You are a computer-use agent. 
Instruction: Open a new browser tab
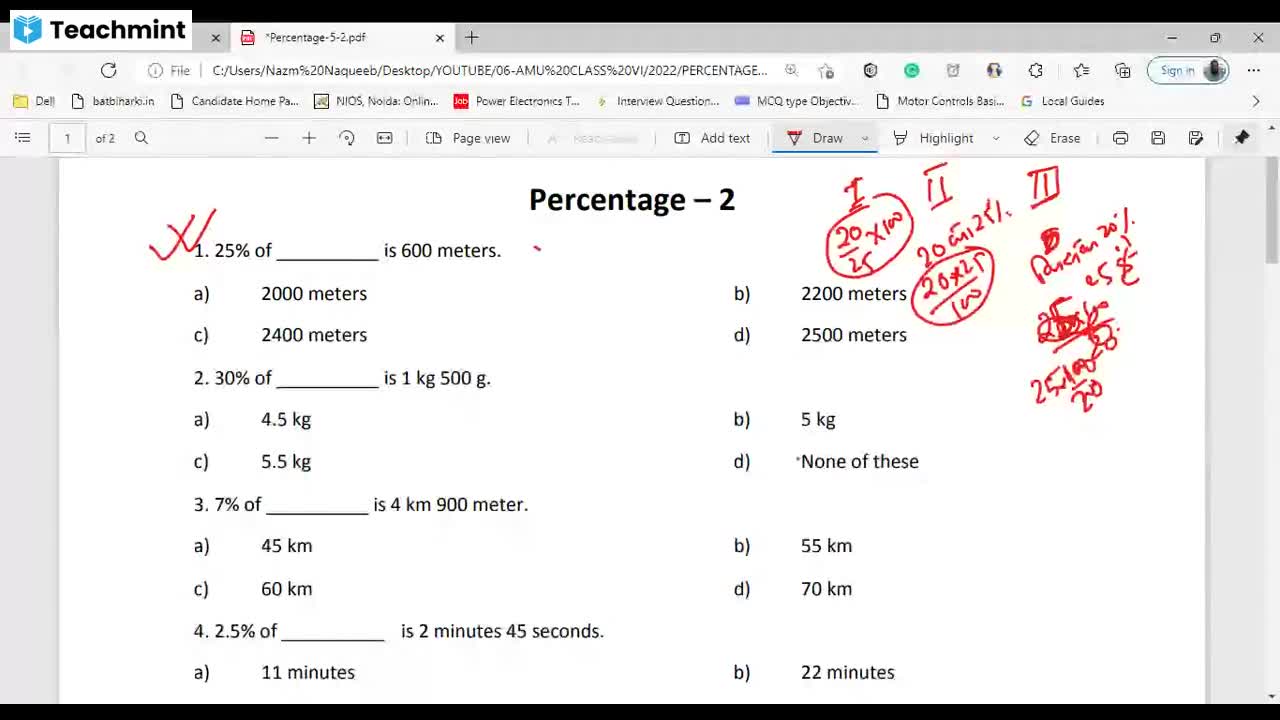tap(472, 38)
